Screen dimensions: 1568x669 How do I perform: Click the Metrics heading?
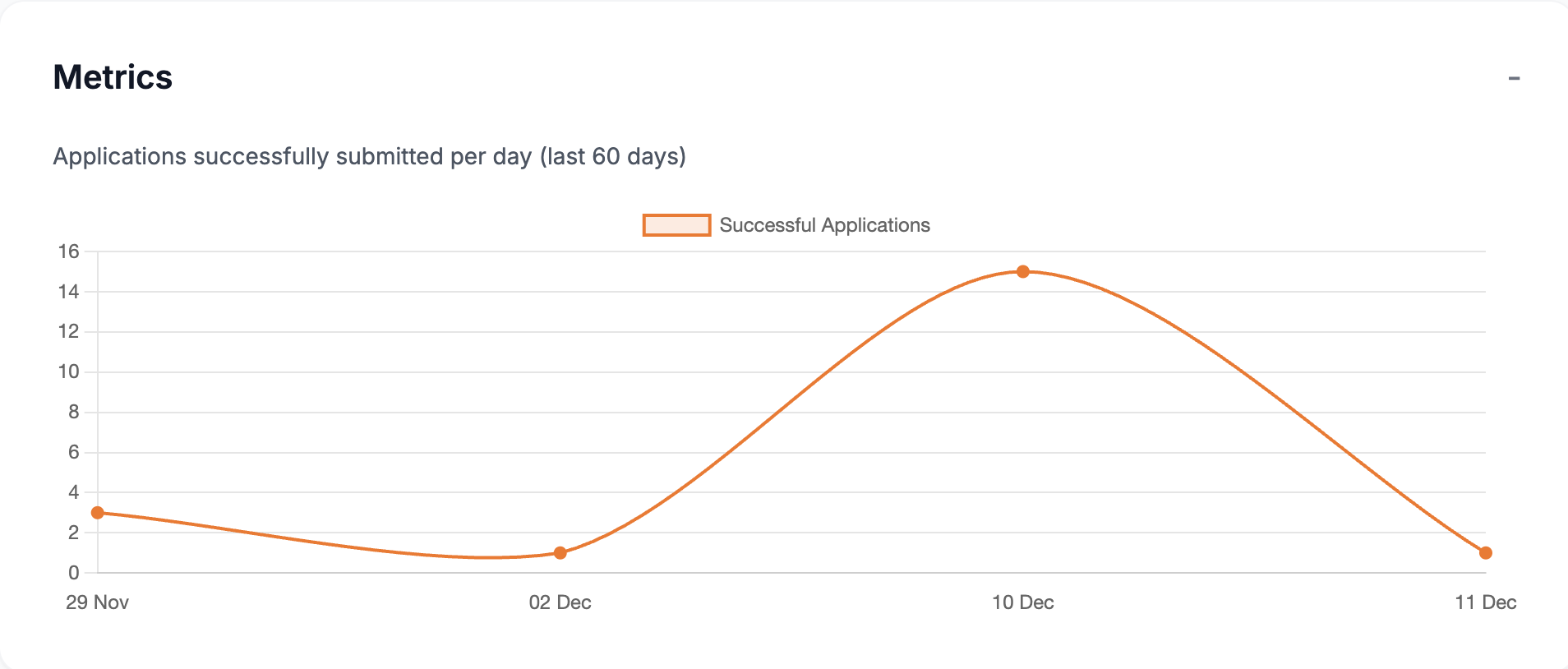113,77
